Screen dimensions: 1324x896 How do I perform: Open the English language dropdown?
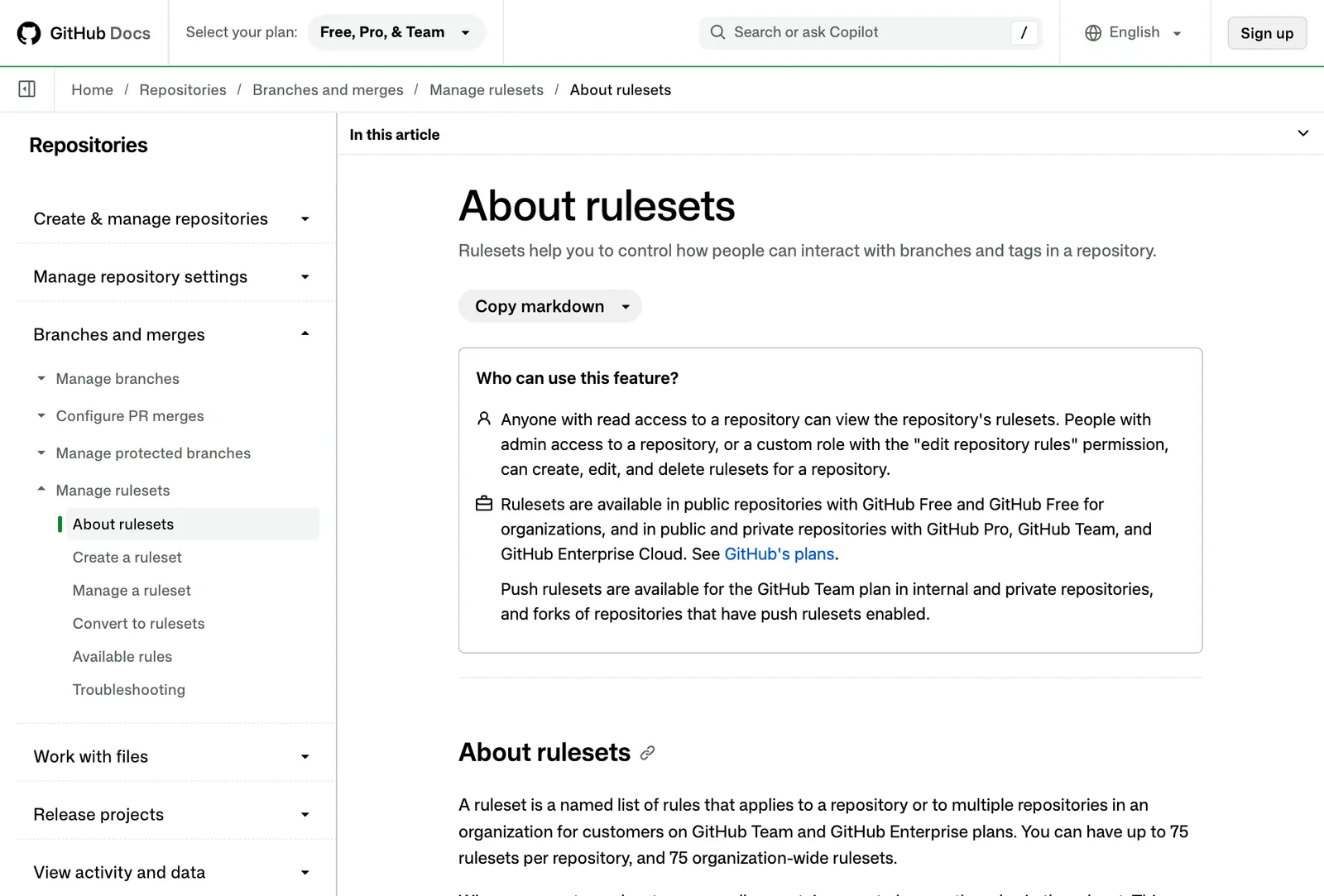click(x=1134, y=33)
